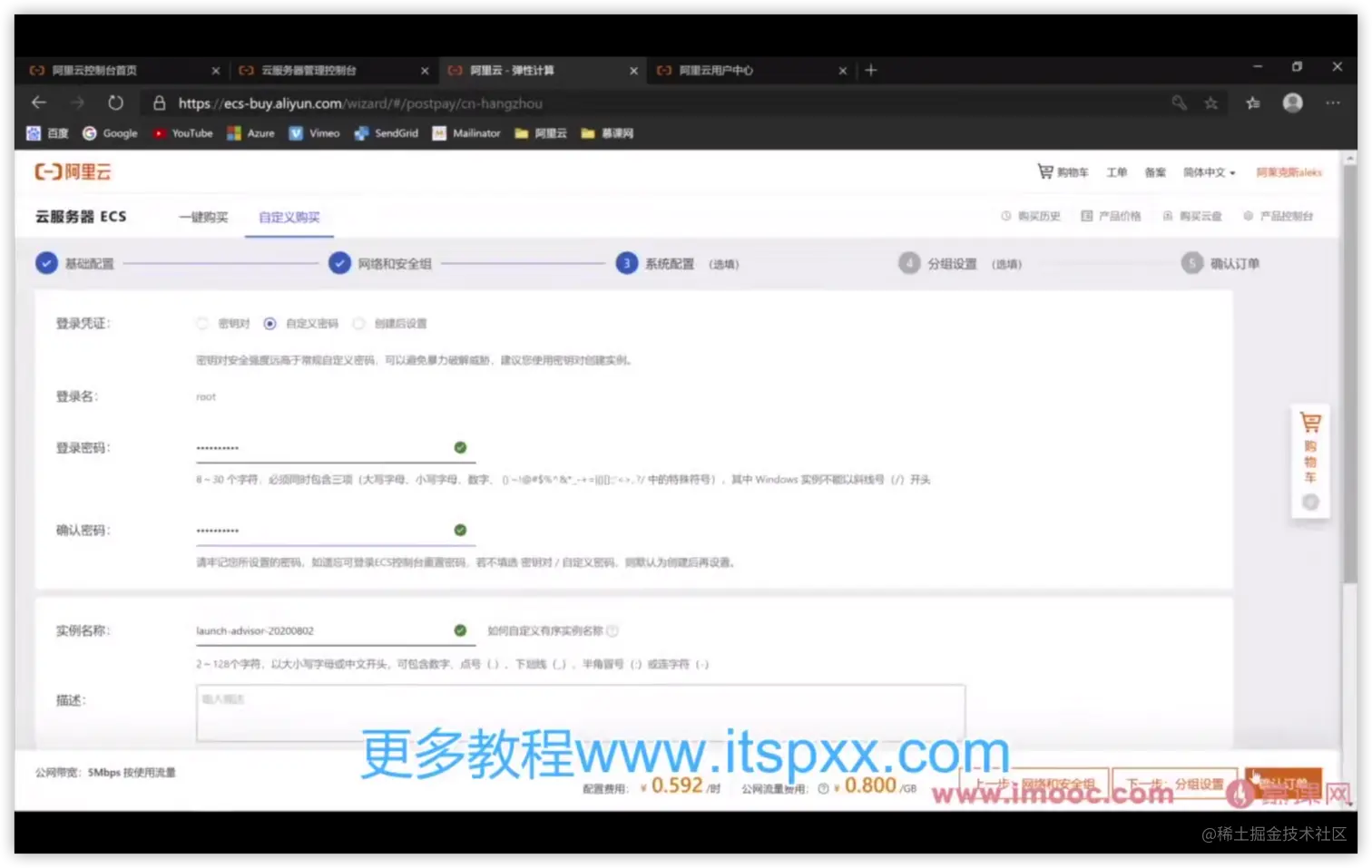
Task: Select the 创建后设置 radio option
Action: coord(358,324)
